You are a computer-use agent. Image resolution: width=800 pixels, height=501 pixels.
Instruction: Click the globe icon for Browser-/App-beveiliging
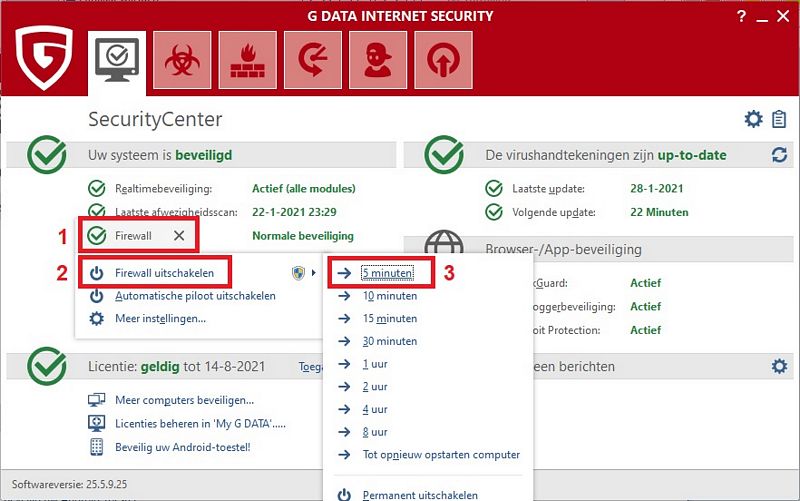(x=444, y=241)
